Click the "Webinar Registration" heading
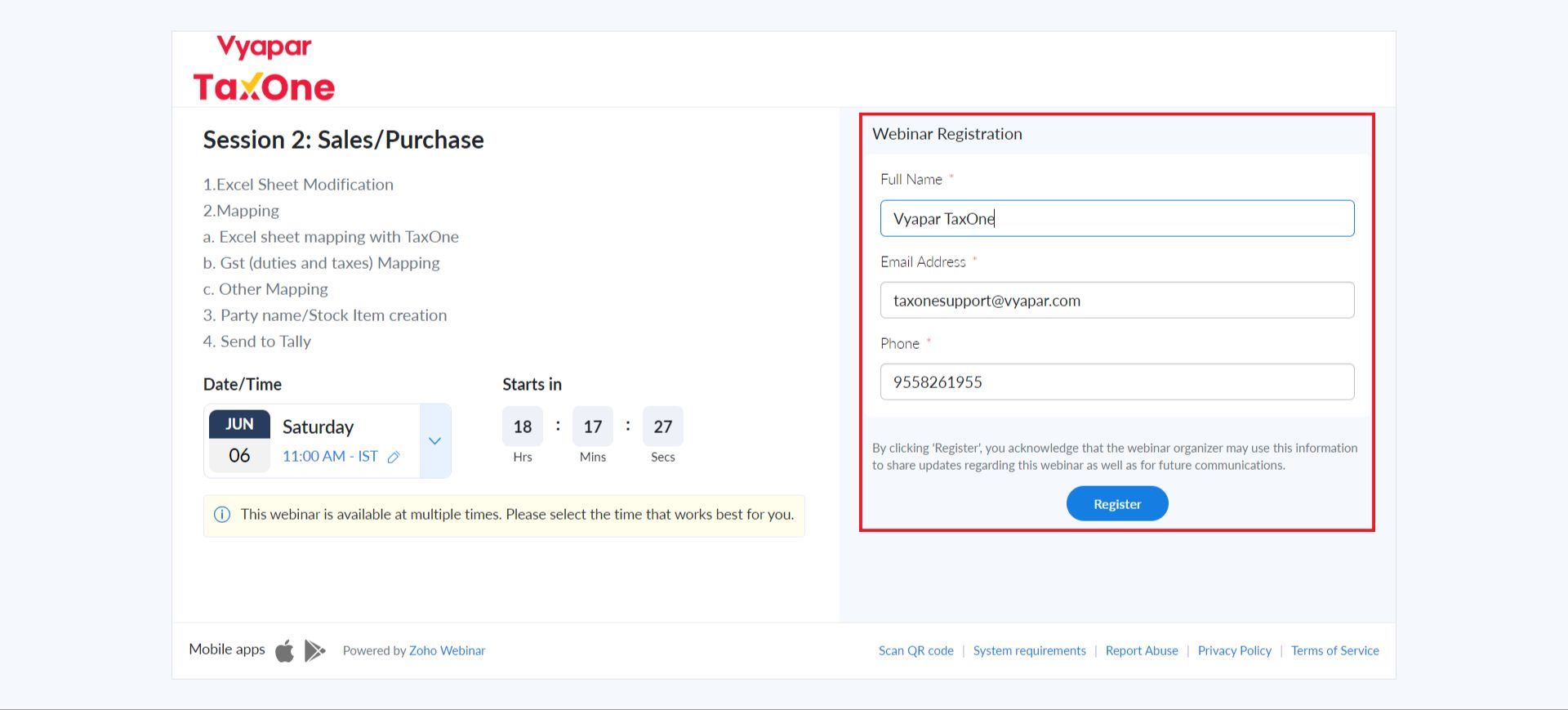Screen dimensions: 1568x710 [947, 134]
